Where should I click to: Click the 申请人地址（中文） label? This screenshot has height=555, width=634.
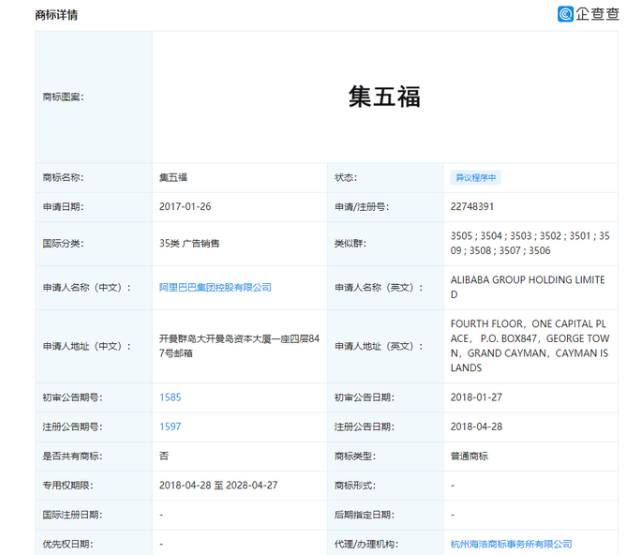pos(87,346)
